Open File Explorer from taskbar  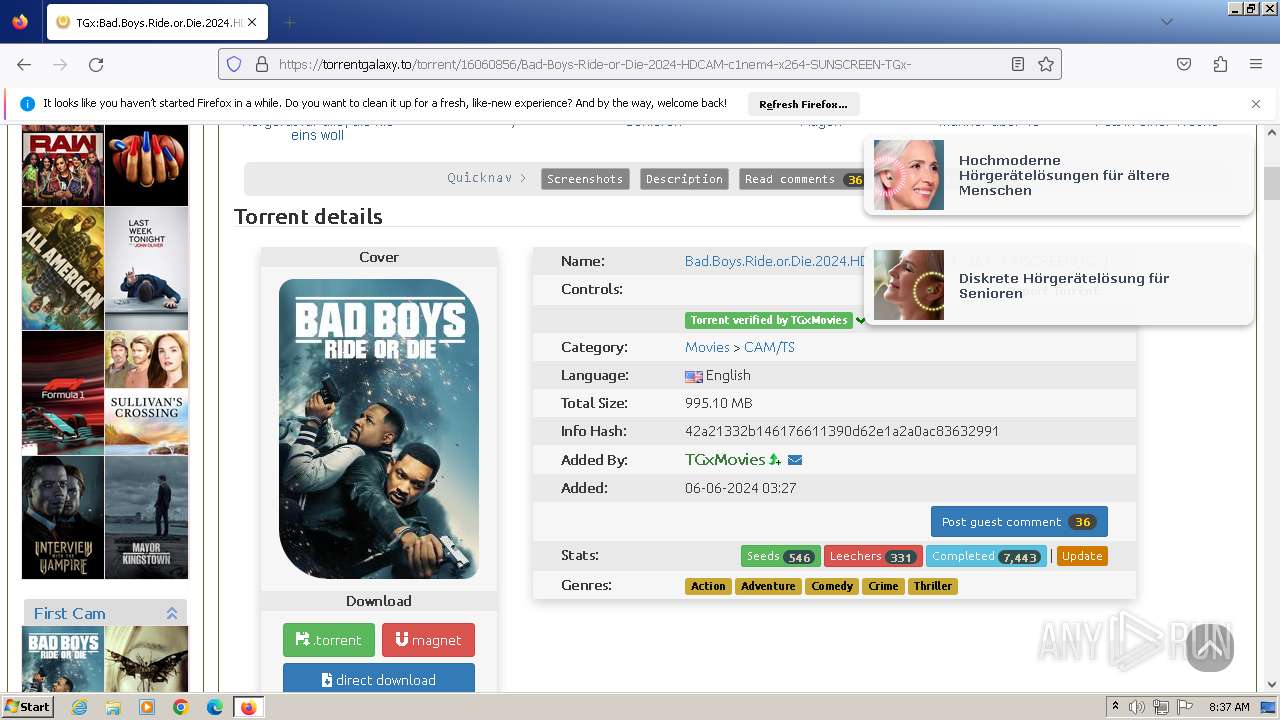(113, 707)
